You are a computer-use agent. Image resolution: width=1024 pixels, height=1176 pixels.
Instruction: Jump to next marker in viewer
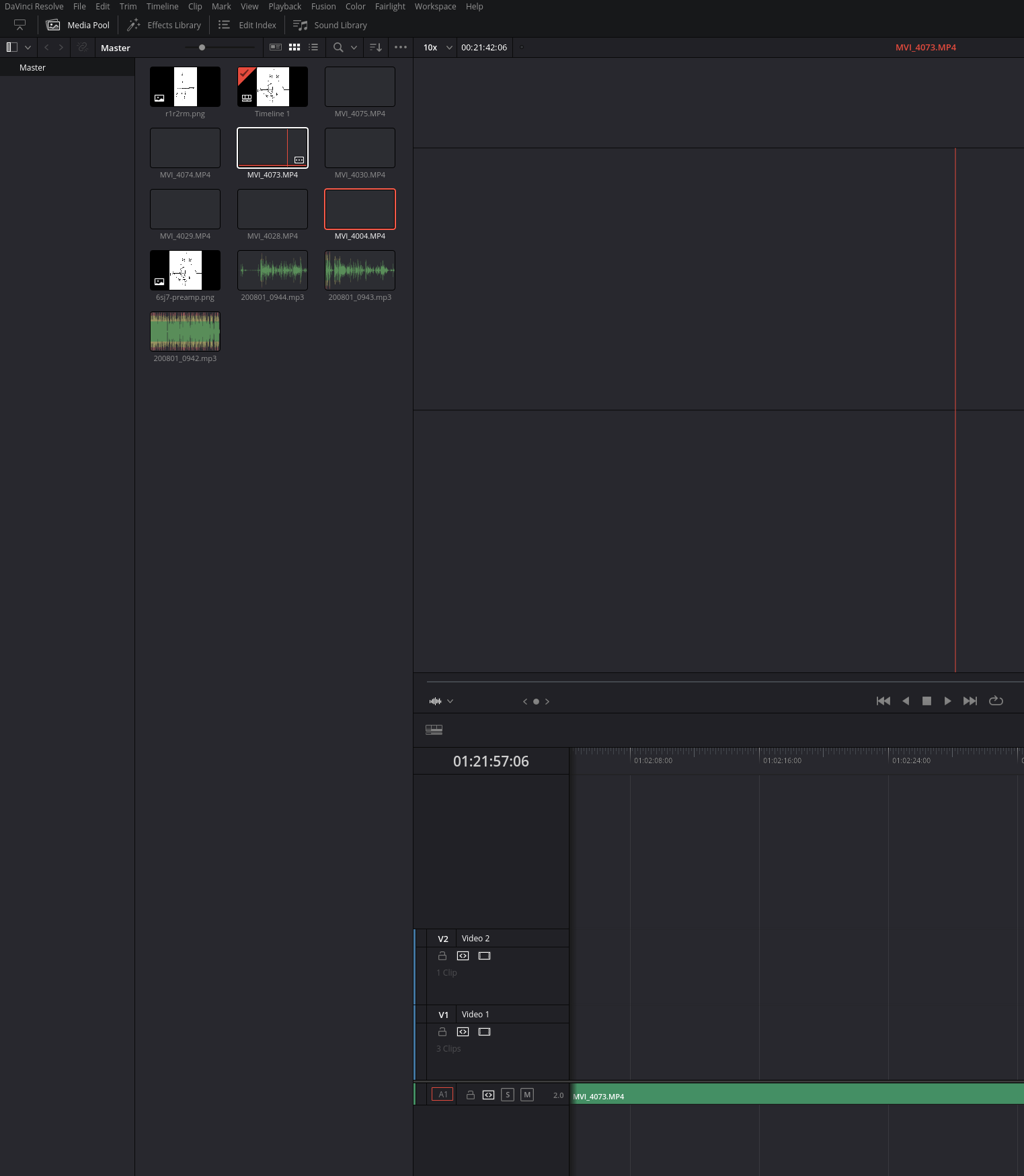click(547, 701)
